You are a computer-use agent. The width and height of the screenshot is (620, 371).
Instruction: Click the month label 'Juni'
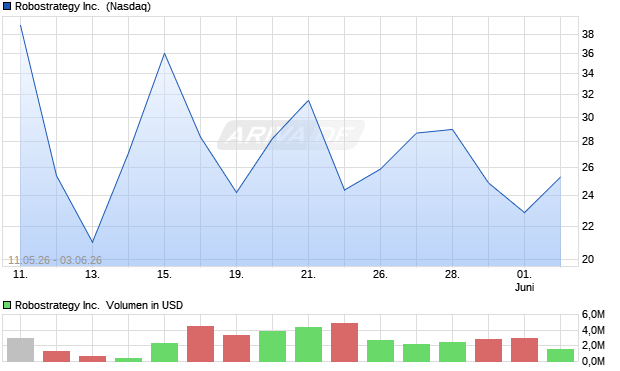[524, 287]
